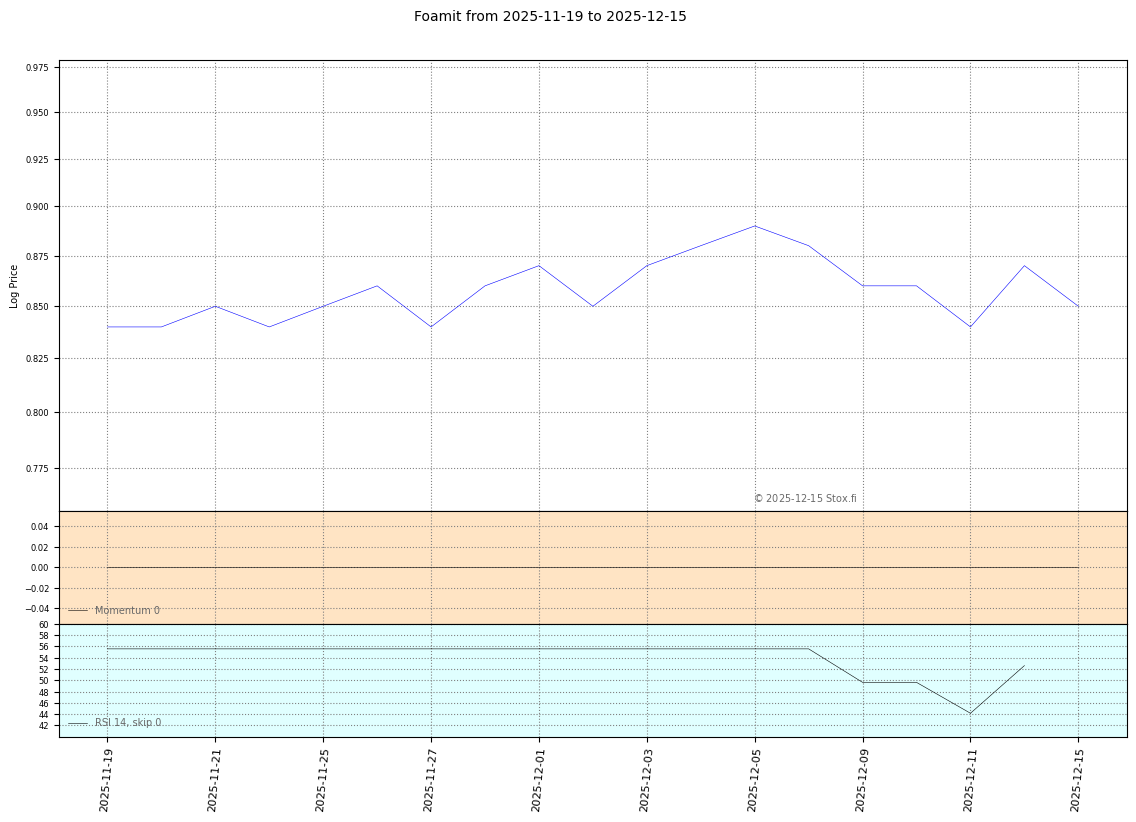This screenshot has width=1136, height=822.
Task: Click the 2025-11-21 date tick label
Action: tap(213, 779)
